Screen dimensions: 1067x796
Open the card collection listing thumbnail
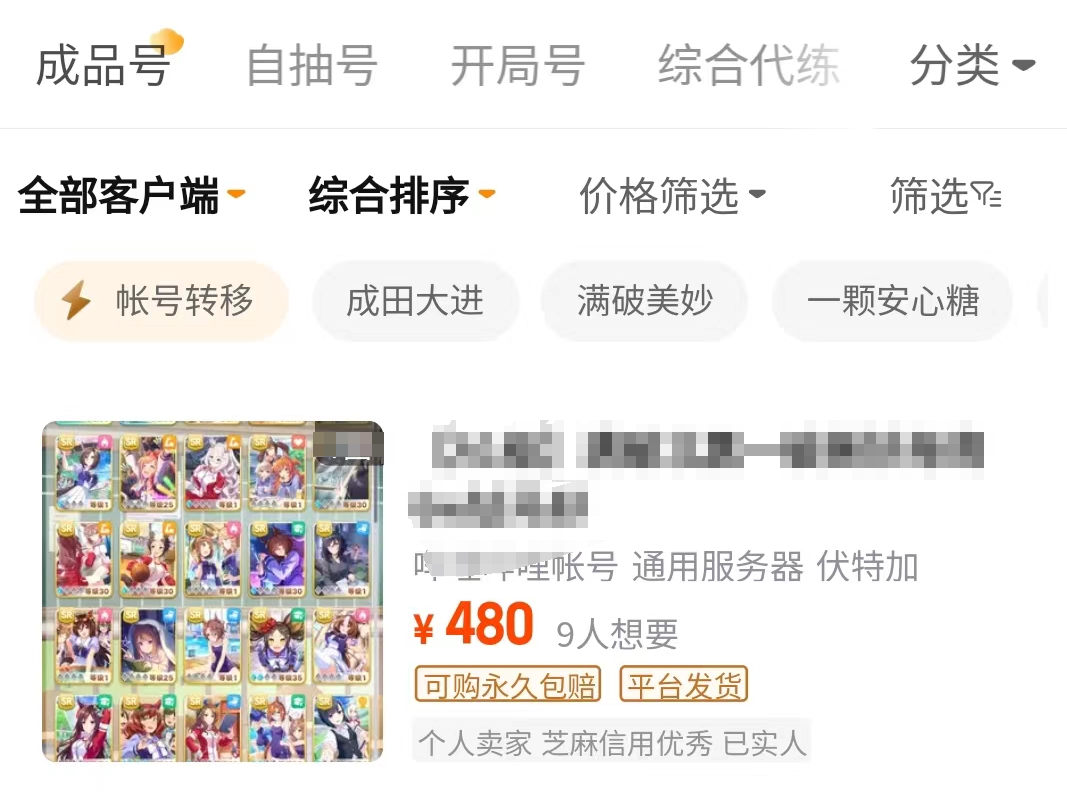(213, 591)
